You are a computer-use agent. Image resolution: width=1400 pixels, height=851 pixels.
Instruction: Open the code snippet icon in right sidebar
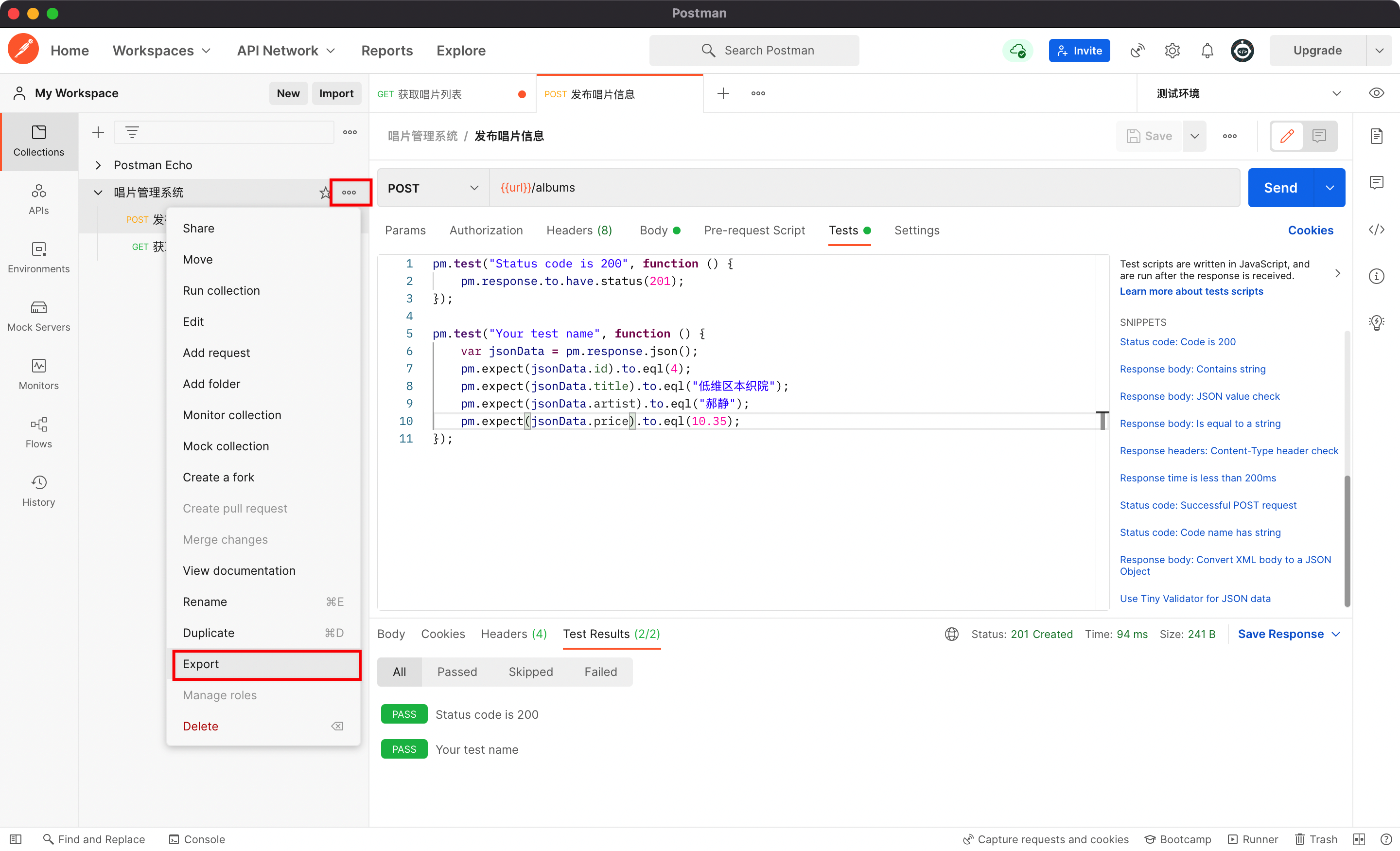[x=1376, y=230]
